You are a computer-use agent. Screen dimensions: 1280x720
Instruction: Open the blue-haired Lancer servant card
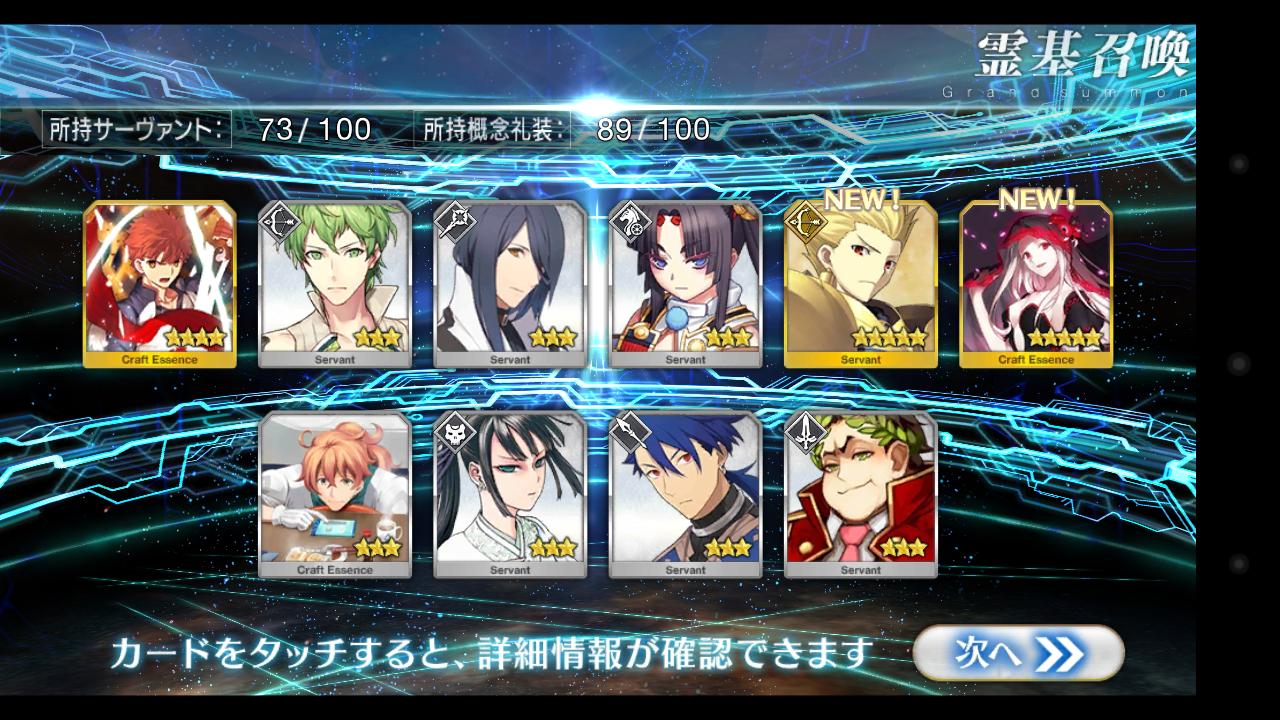click(685, 494)
